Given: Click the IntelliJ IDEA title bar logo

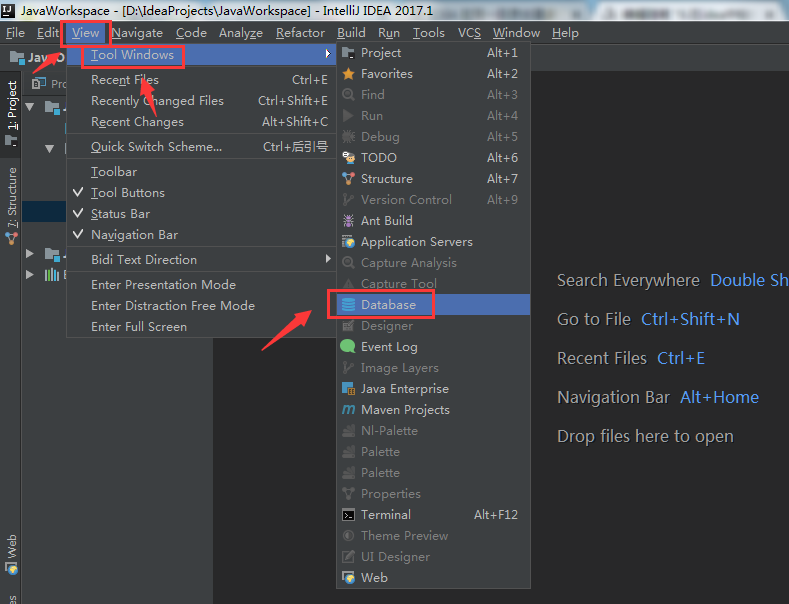Looking at the screenshot, I should coord(8,10).
